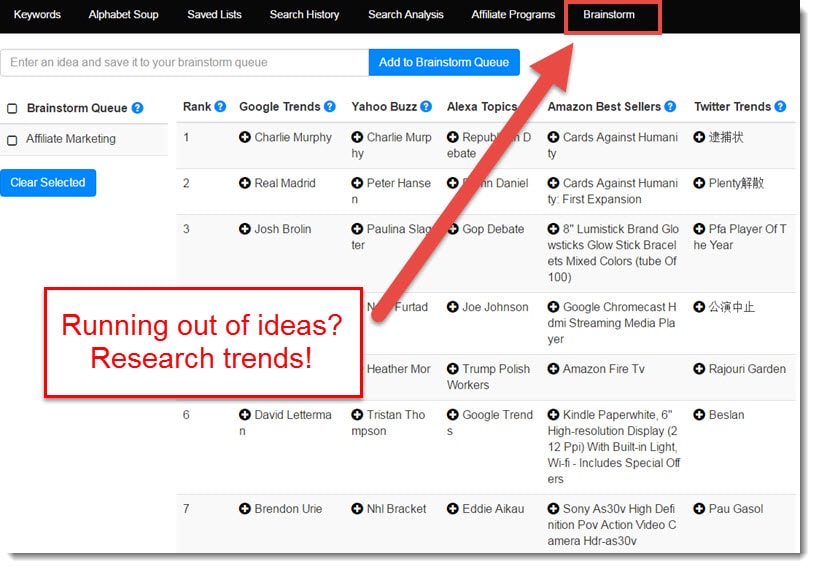Open help icon beside Yahoo Buzz

pyautogui.click(x=426, y=107)
